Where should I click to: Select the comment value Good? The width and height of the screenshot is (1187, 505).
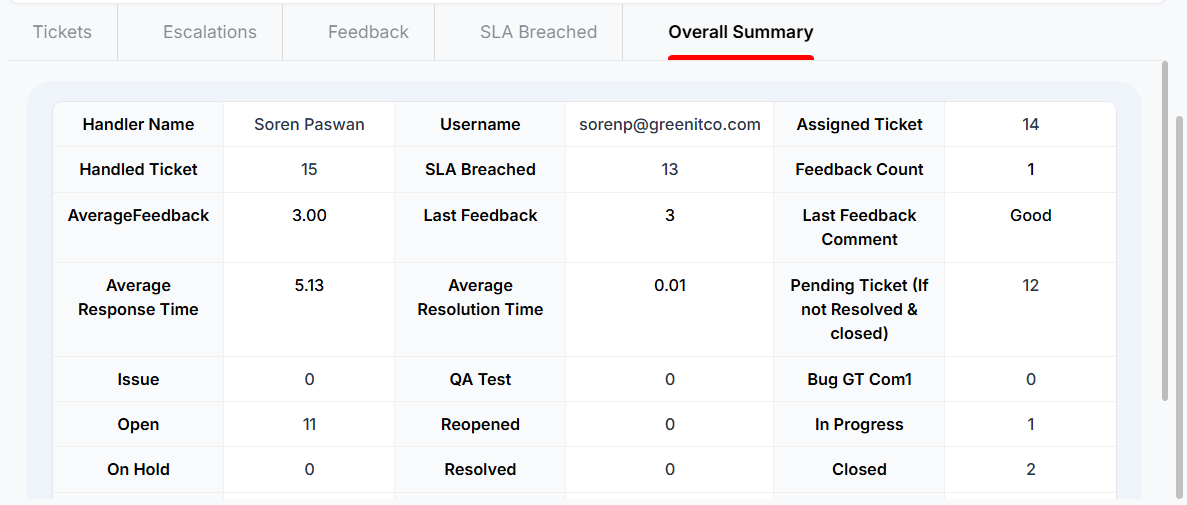pos(1030,216)
